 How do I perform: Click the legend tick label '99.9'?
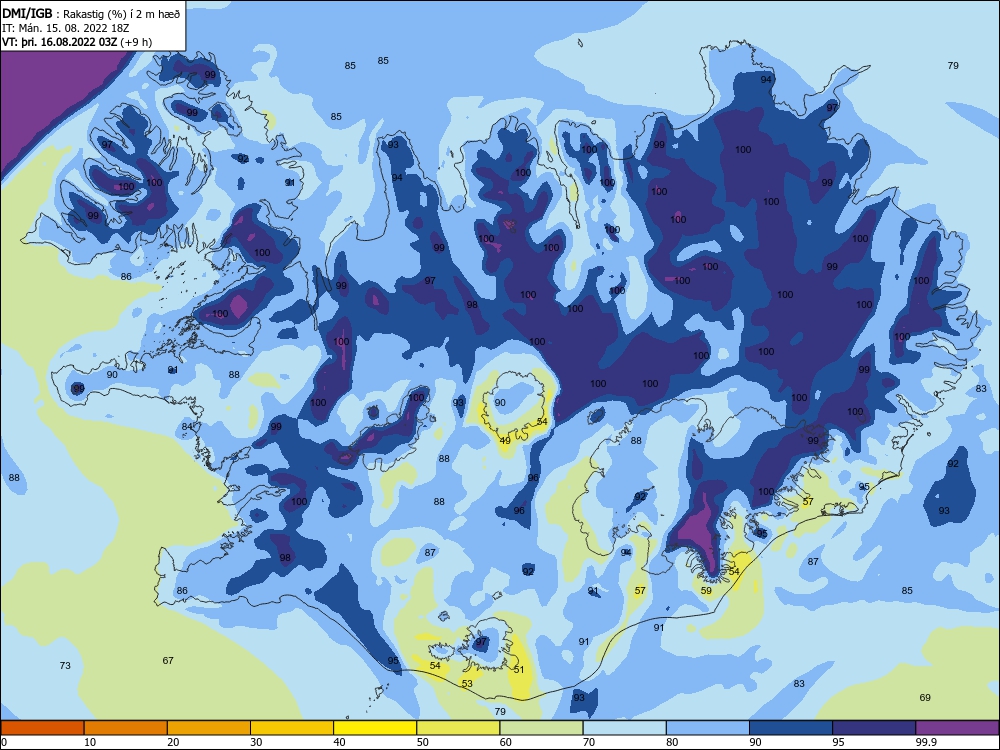tap(925, 742)
